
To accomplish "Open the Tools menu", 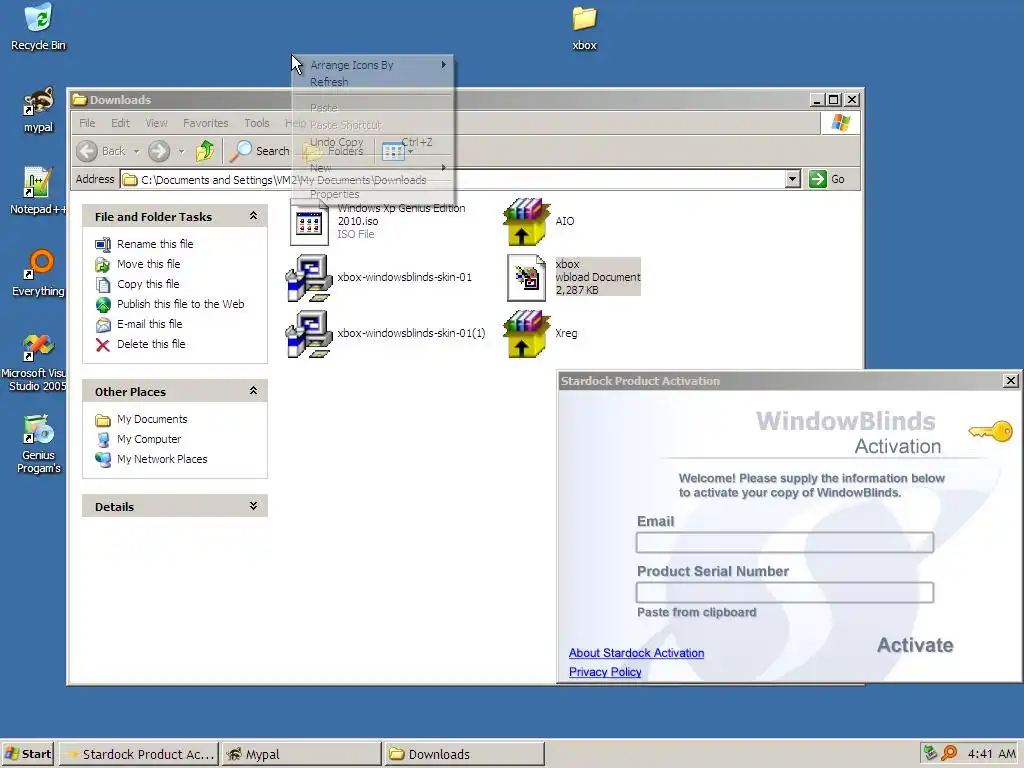I will (x=257, y=123).
